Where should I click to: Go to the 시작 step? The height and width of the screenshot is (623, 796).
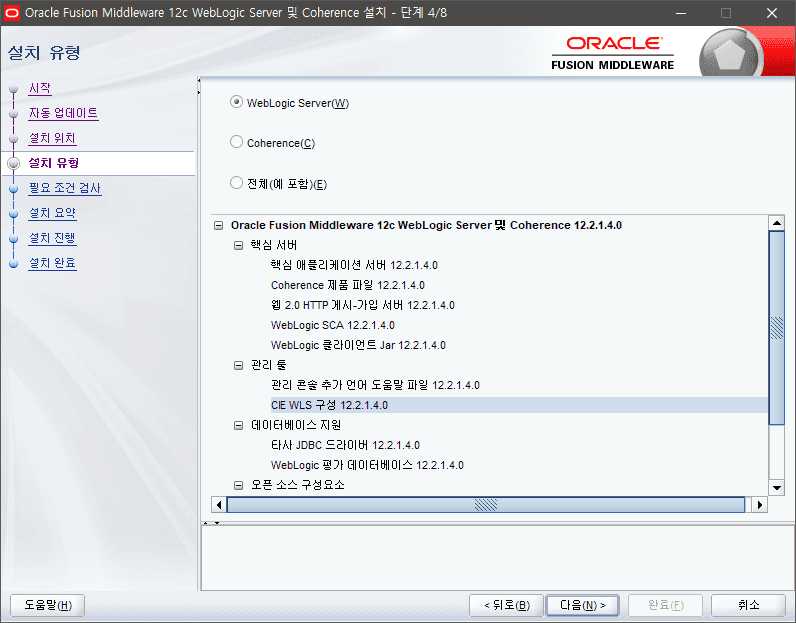click(x=40, y=88)
